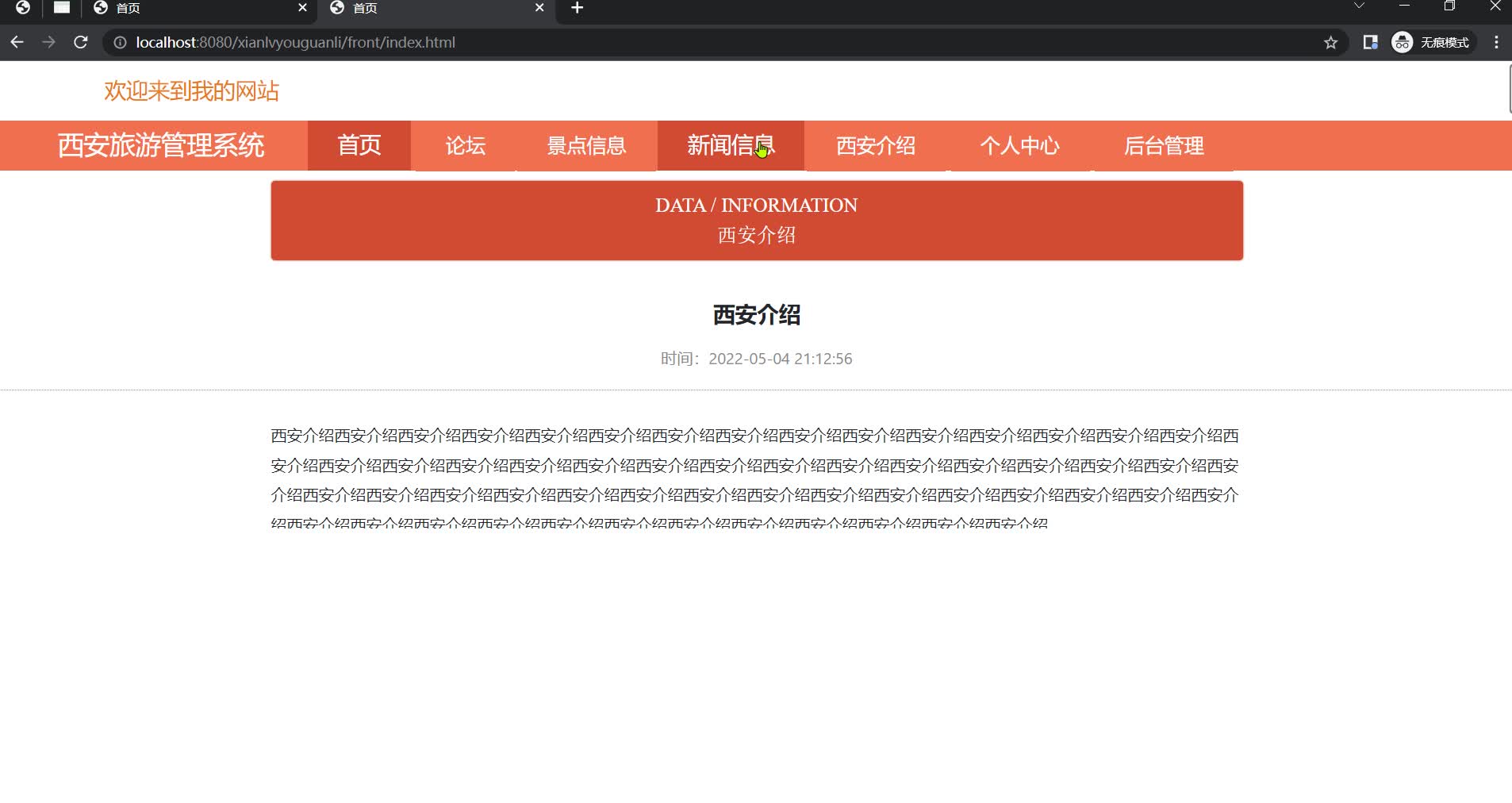Close the first 首页 tab

point(302,8)
